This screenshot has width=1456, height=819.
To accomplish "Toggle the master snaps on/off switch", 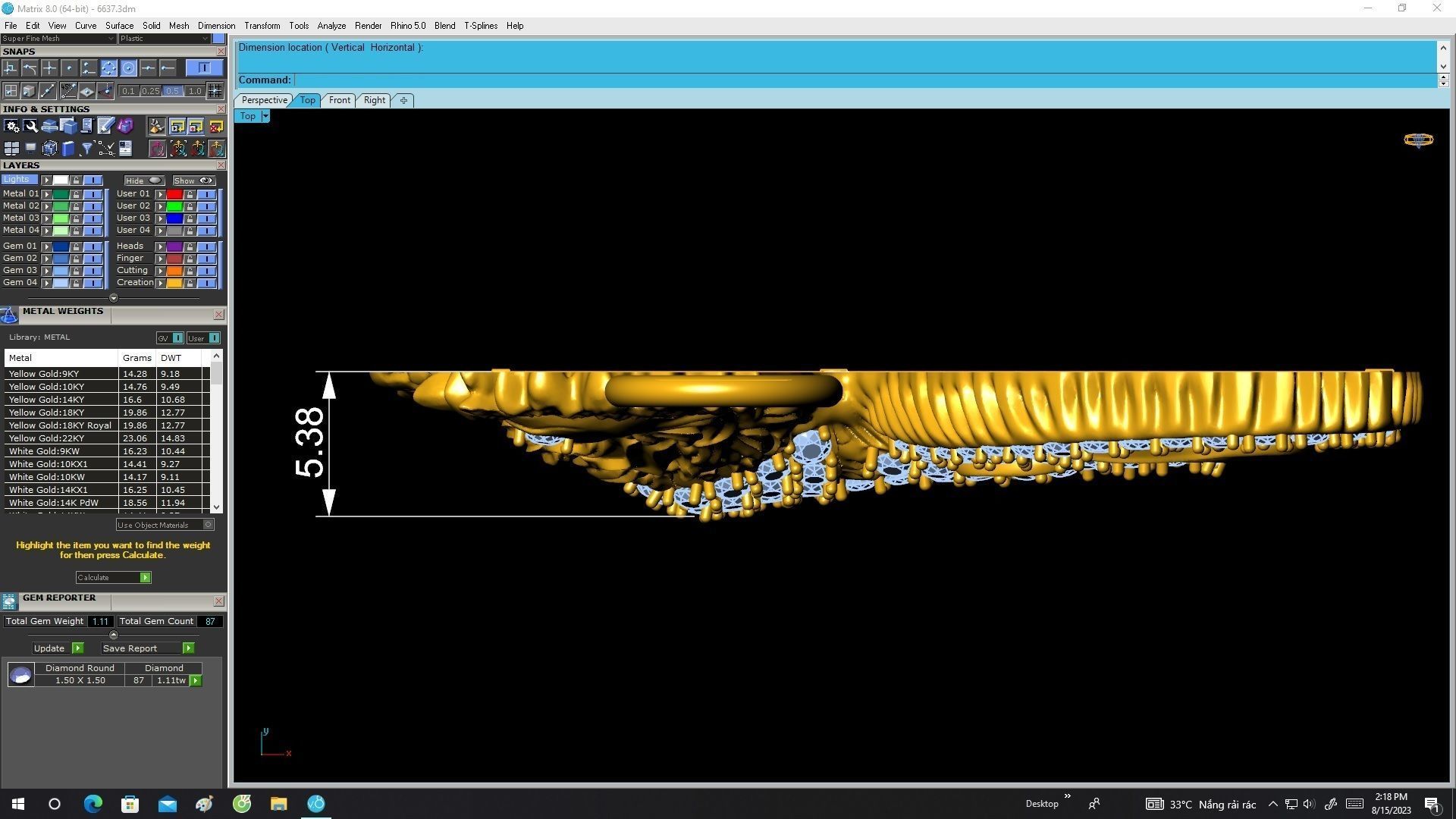I will [204, 68].
